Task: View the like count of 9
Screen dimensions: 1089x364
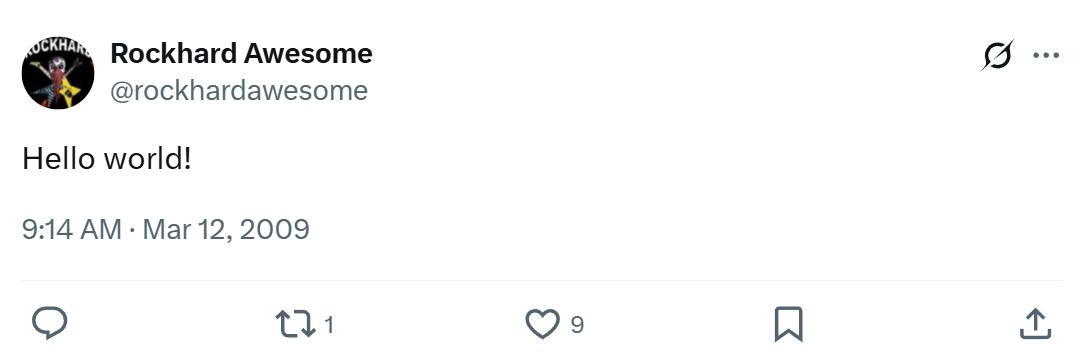Action: [577, 324]
